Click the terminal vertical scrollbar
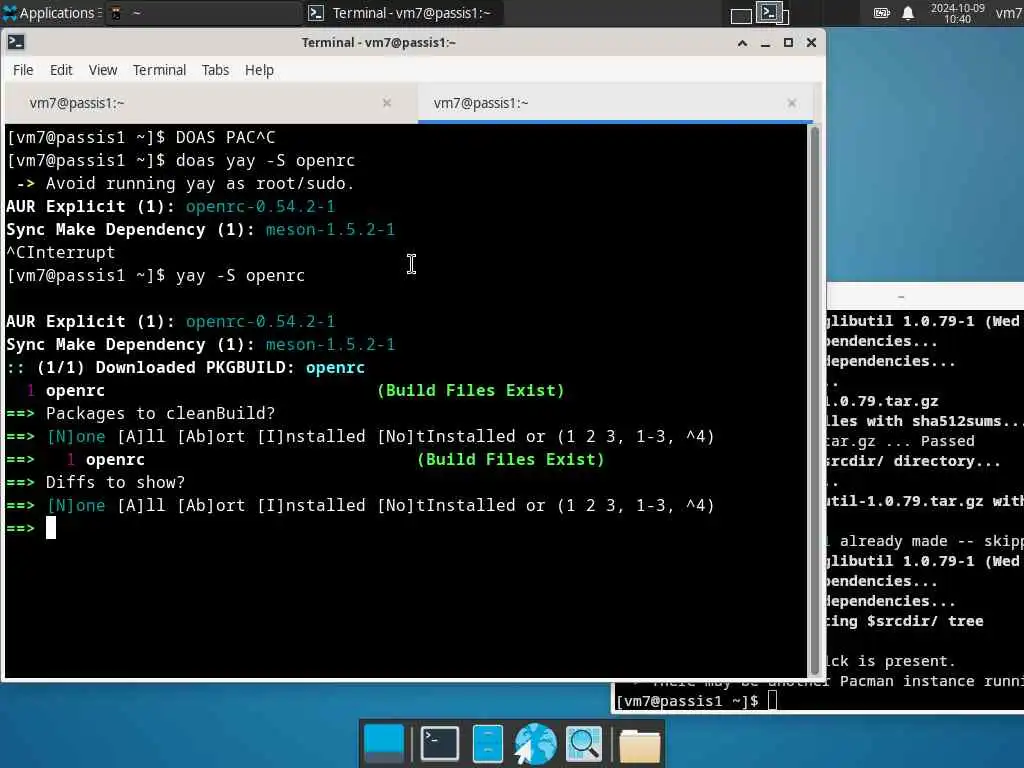 (x=814, y=401)
